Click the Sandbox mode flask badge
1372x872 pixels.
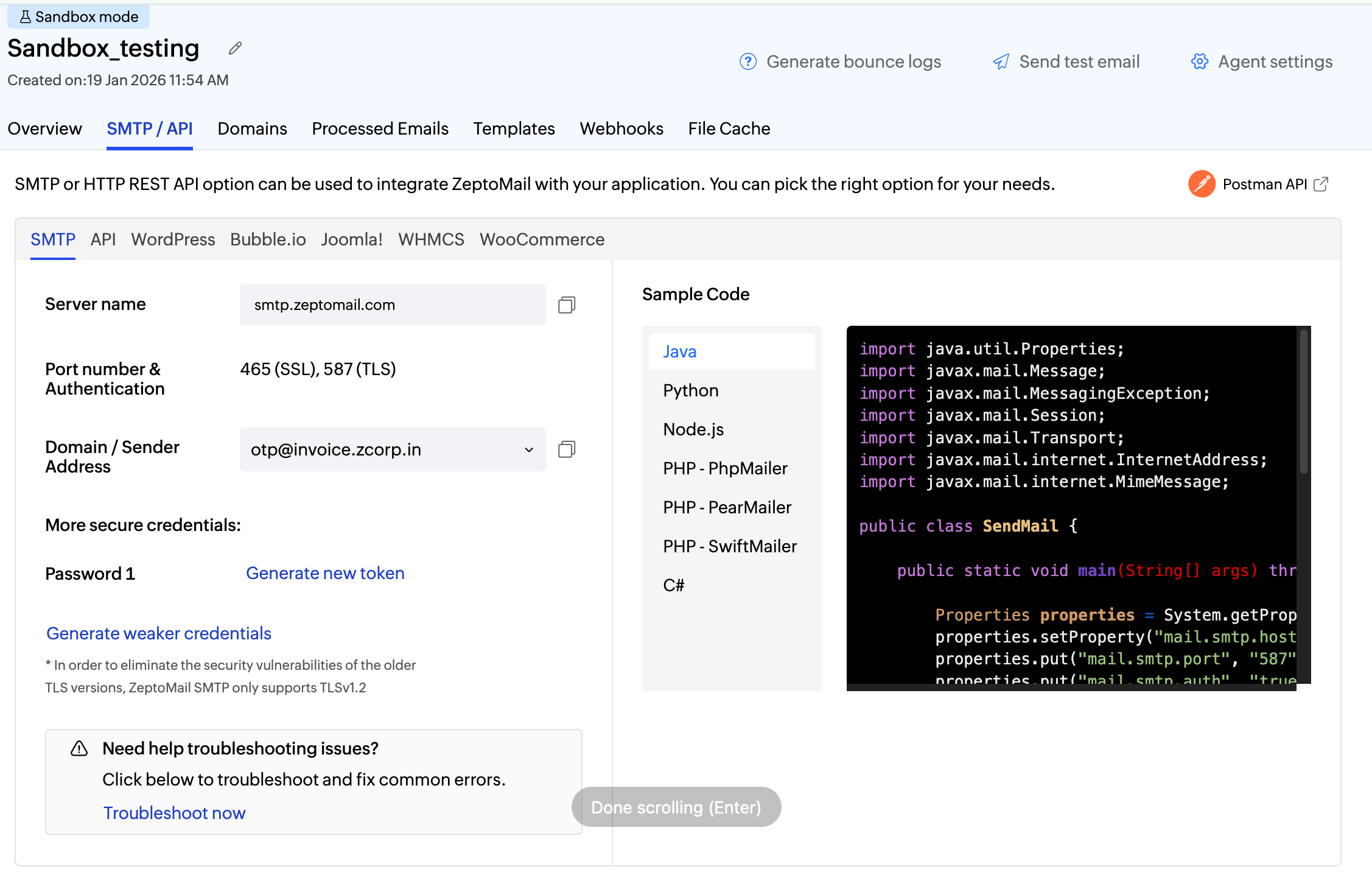[79, 16]
